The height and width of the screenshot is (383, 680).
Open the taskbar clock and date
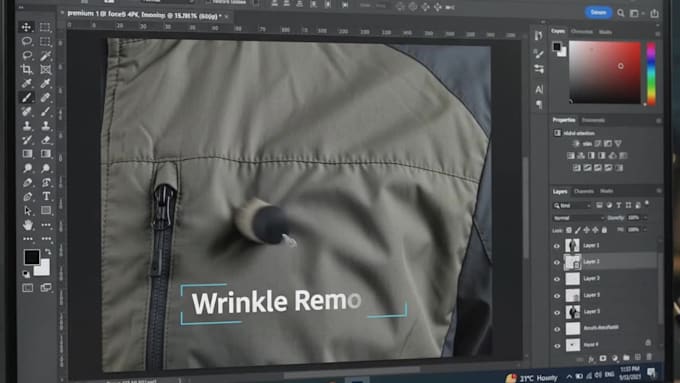tap(630, 373)
